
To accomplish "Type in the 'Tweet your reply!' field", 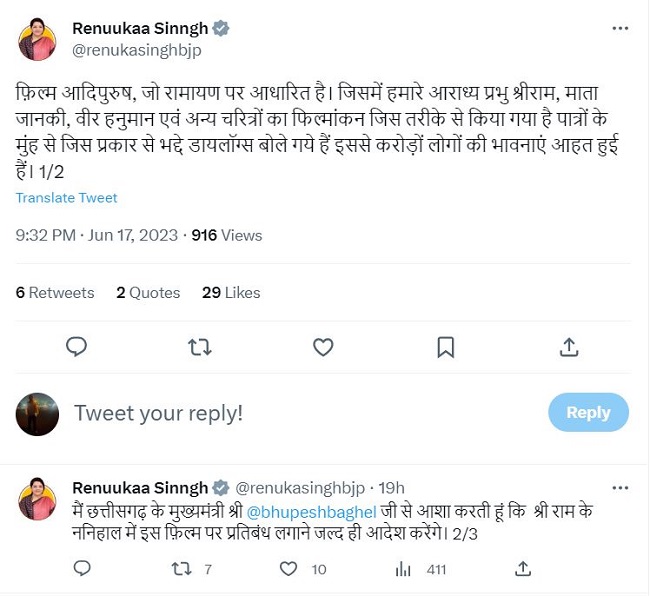I will [300, 412].
